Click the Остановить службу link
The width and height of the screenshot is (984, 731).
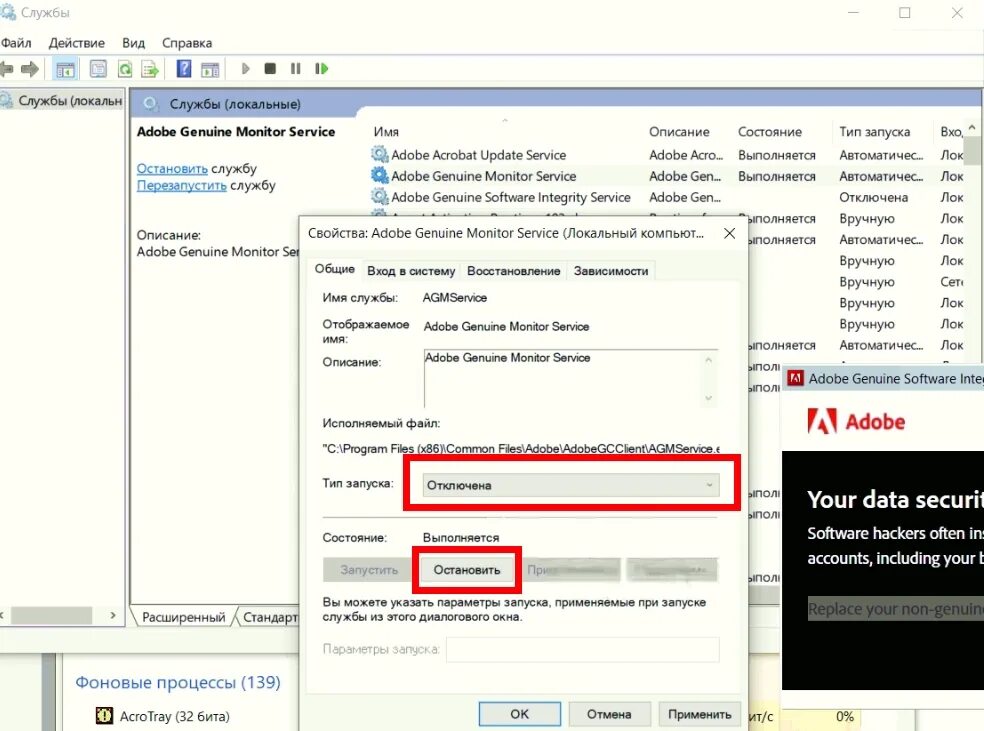coord(172,169)
